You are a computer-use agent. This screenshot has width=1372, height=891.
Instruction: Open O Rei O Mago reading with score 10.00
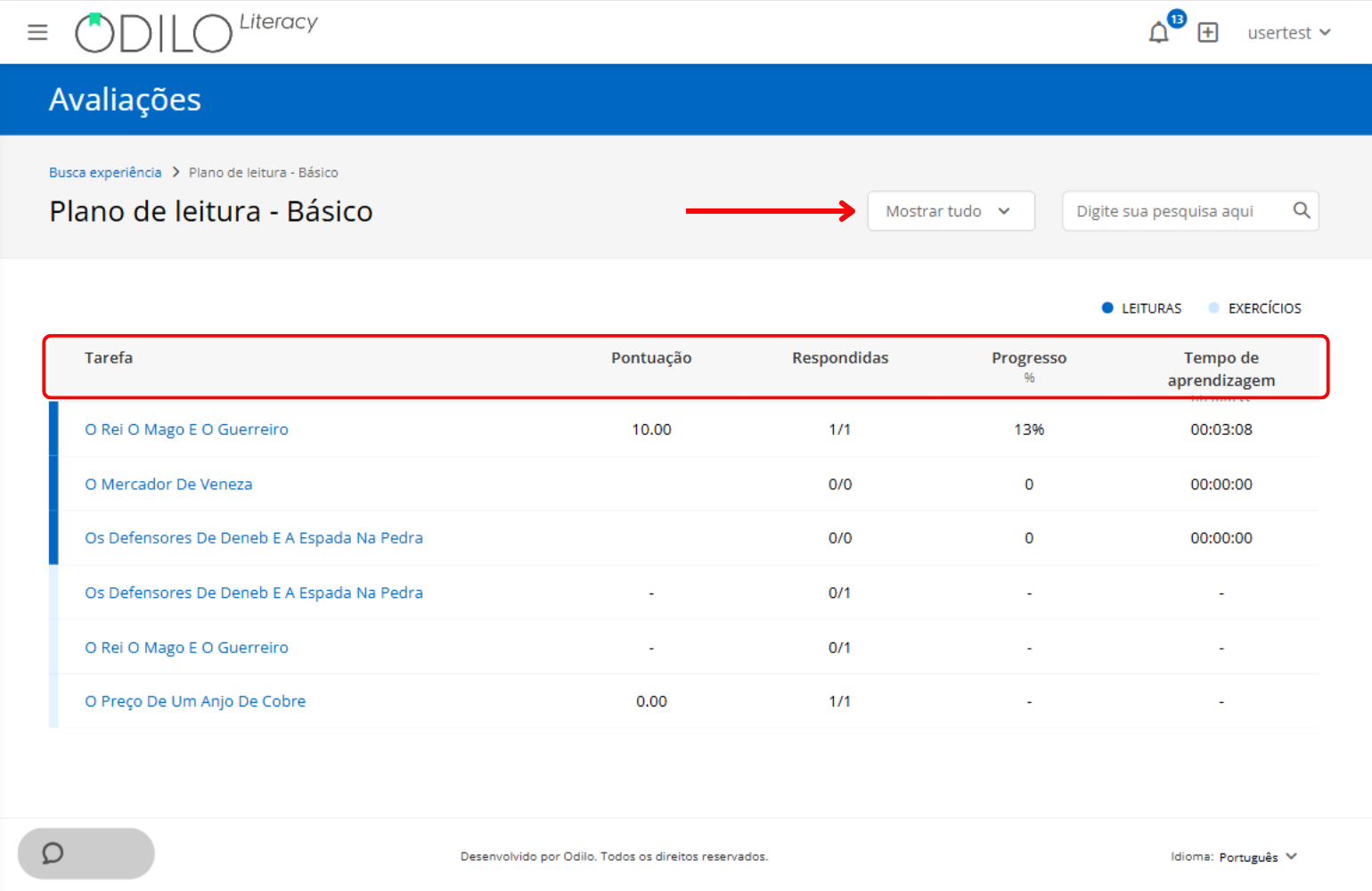[x=186, y=429]
